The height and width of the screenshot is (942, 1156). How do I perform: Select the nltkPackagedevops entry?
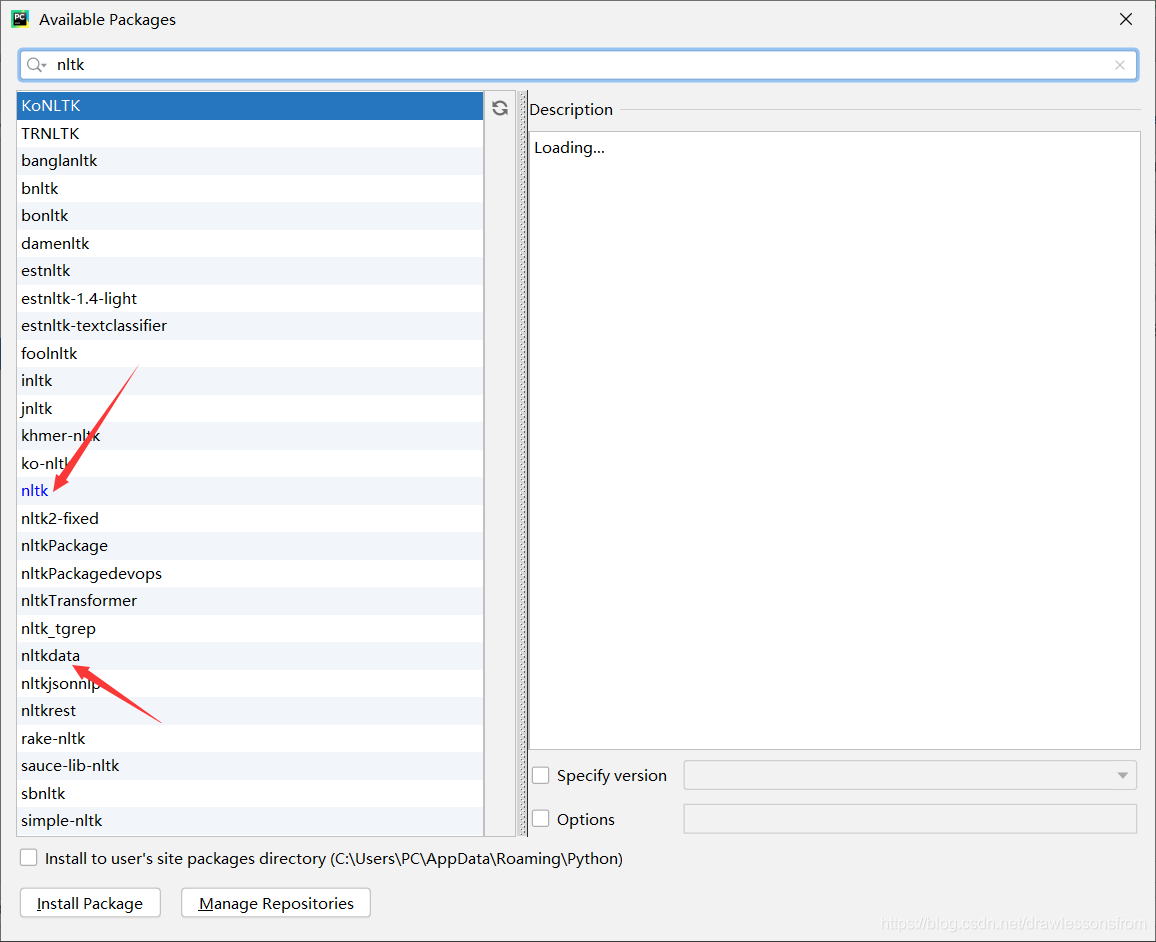point(250,573)
